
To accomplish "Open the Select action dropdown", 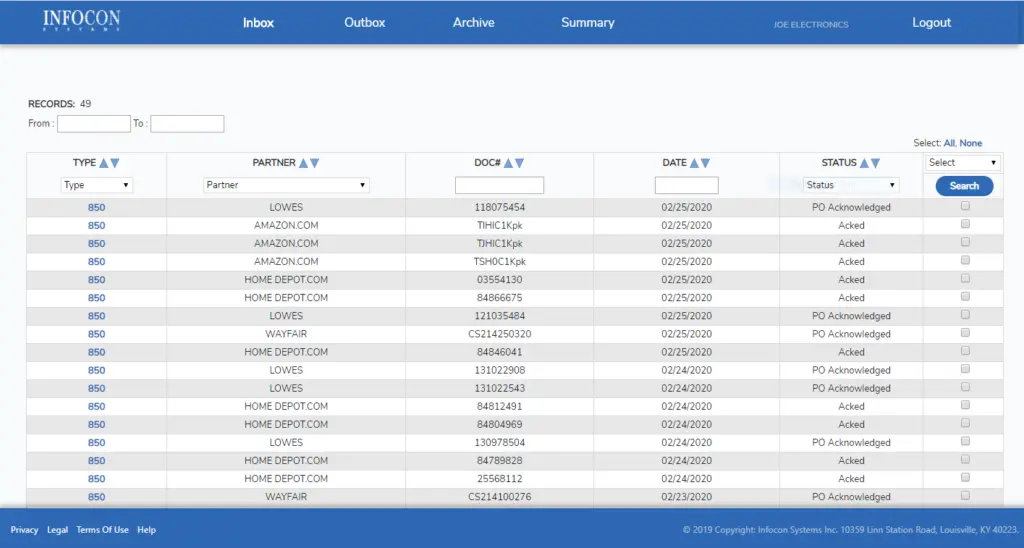I will pyautogui.click(x=963, y=163).
